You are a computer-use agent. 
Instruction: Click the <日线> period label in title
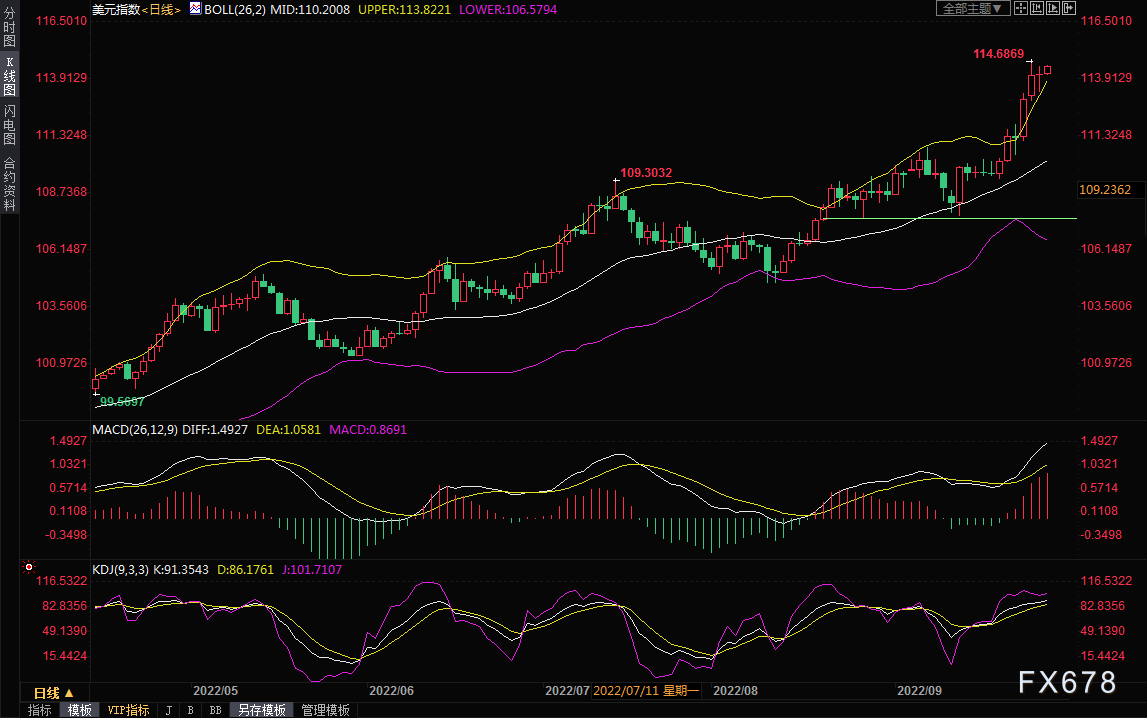coord(161,10)
